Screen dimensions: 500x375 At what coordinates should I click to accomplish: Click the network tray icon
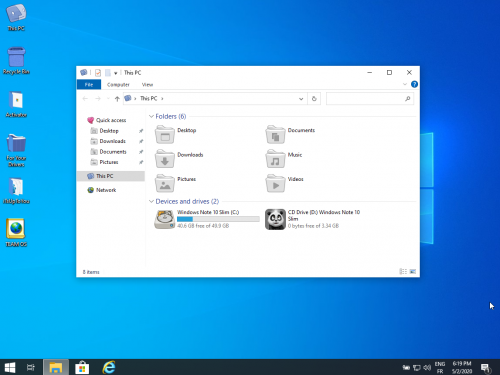pos(417,367)
